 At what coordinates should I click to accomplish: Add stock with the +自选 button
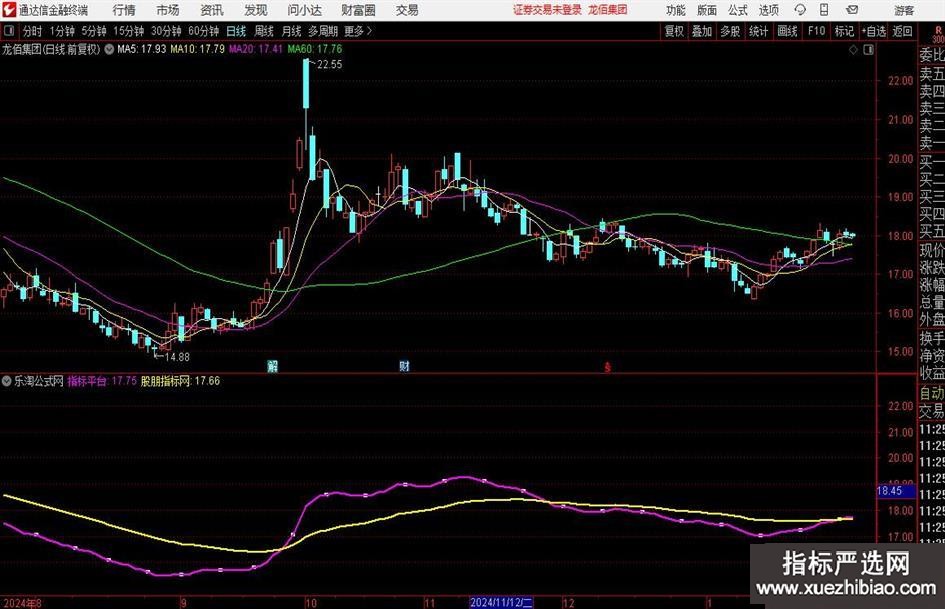(875, 31)
